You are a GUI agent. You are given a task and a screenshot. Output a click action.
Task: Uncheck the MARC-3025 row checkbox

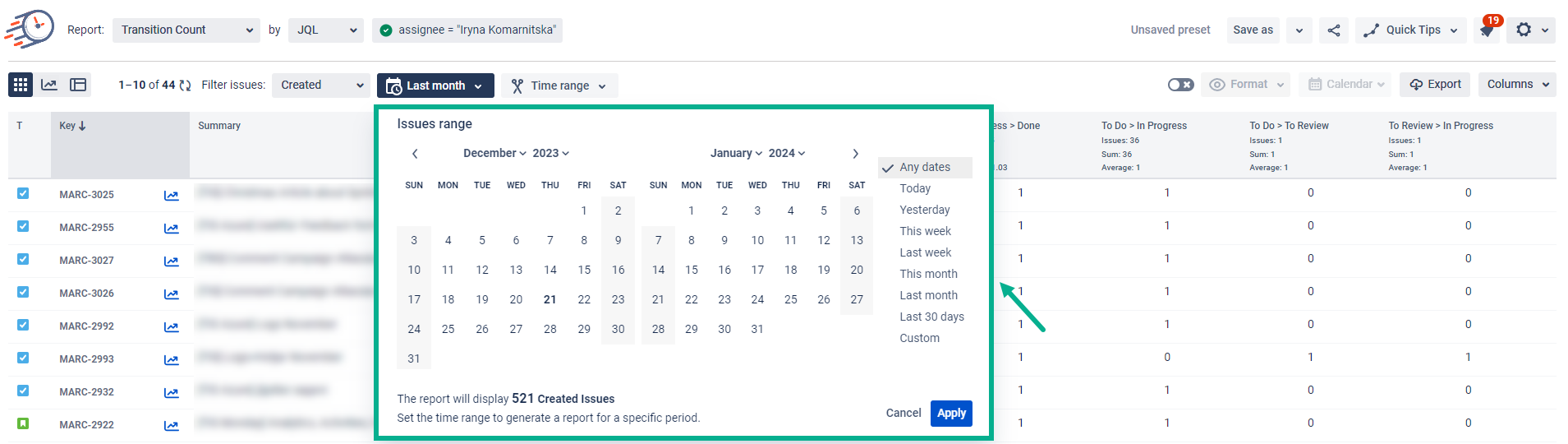23,194
